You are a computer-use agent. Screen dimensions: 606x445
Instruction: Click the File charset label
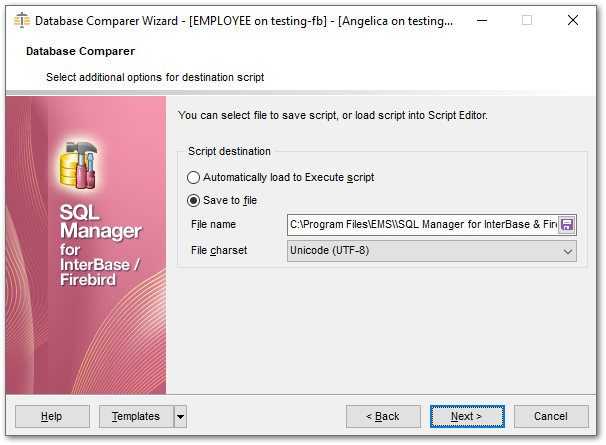(x=218, y=250)
